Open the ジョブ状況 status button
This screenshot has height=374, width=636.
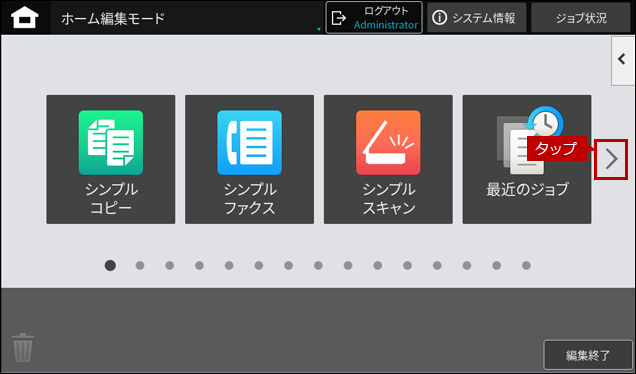tap(581, 18)
